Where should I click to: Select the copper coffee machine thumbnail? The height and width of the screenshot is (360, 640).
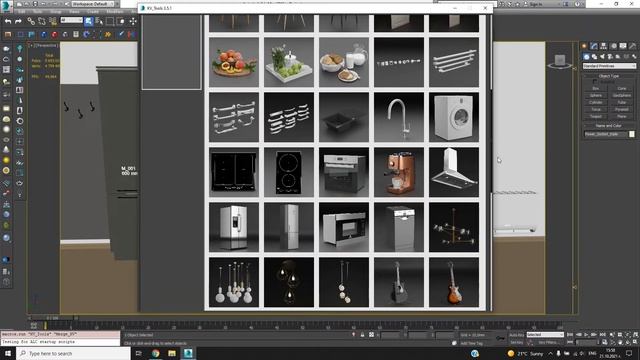pos(399,172)
